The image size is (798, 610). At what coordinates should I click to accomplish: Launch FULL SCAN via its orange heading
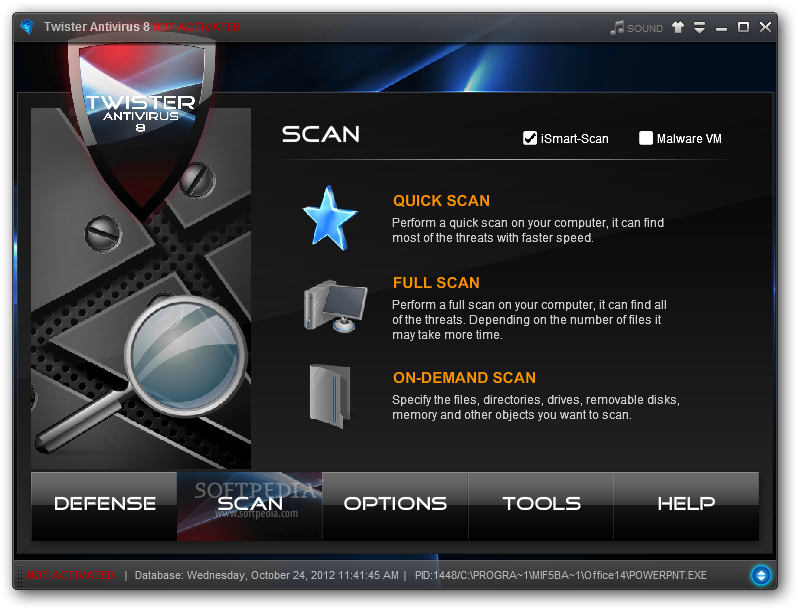click(436, 282)
